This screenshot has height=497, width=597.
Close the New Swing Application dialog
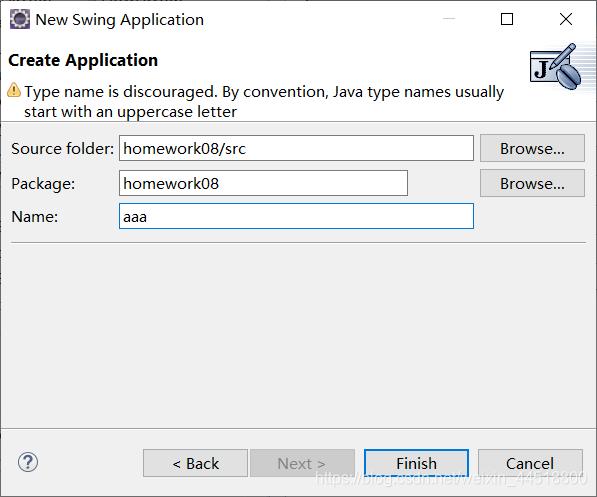[x=566, y=19]
